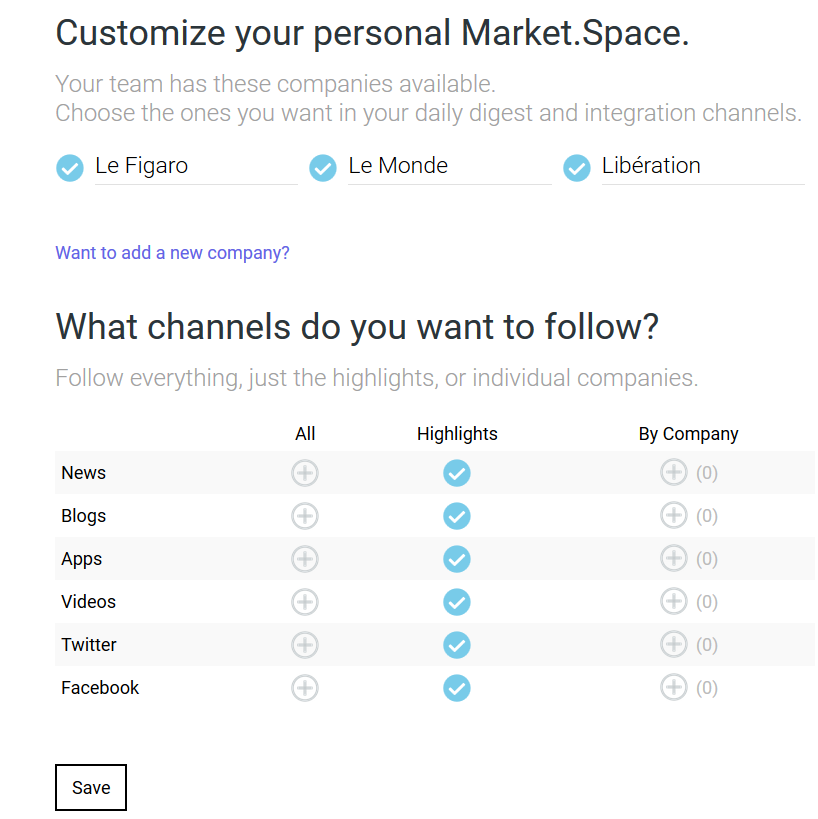Screen dimensions: 818x819
Task: Expand By Company options for Facebook
Action: click(674, 688)
